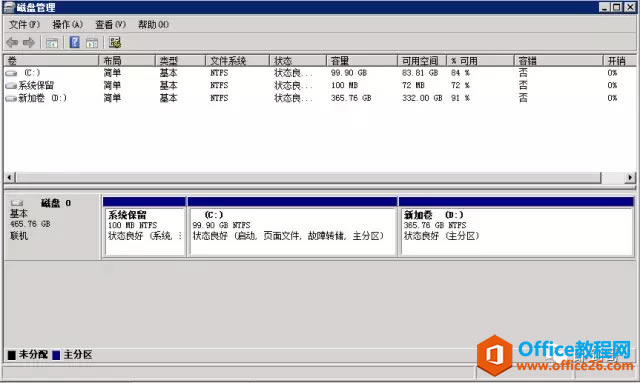Click the 100 MB capacity cell

(x=344, y=86)
